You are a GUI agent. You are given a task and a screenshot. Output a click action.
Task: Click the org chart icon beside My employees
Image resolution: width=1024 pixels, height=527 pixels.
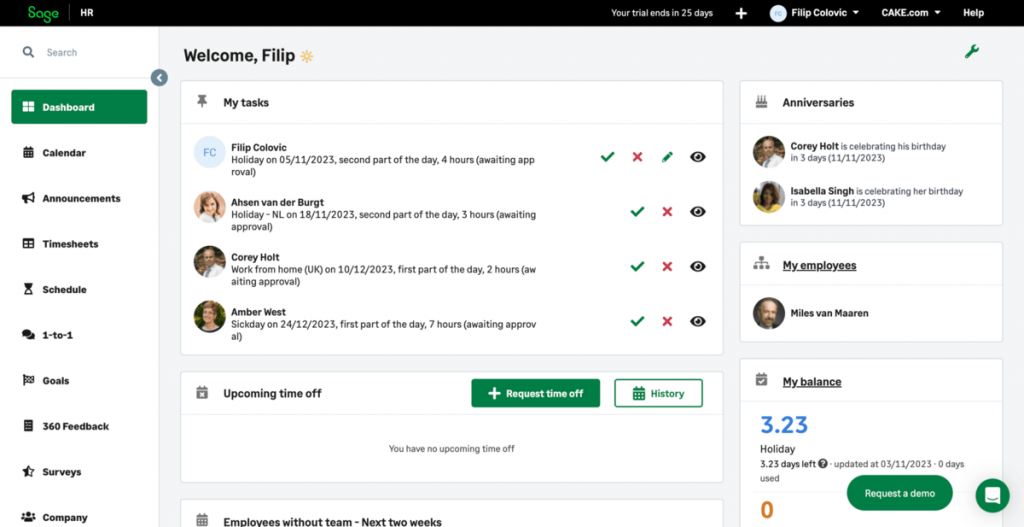click(x=761, y=263)
